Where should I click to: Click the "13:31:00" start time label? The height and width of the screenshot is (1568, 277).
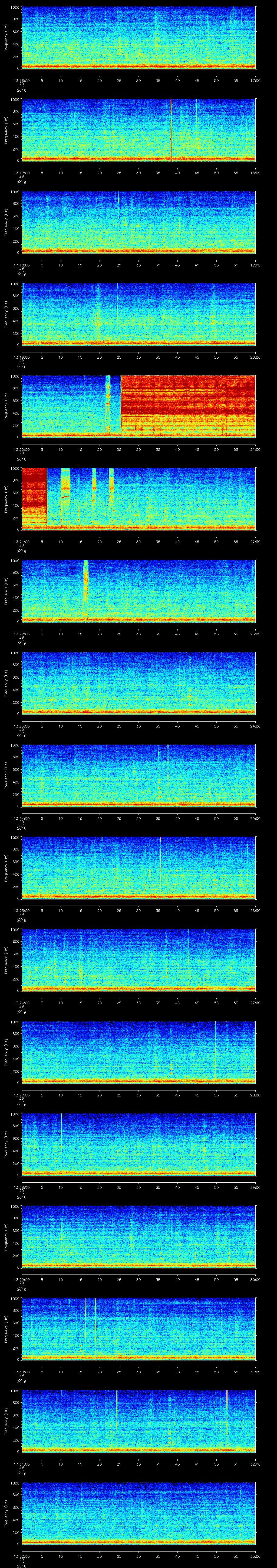click(21, 1464)
